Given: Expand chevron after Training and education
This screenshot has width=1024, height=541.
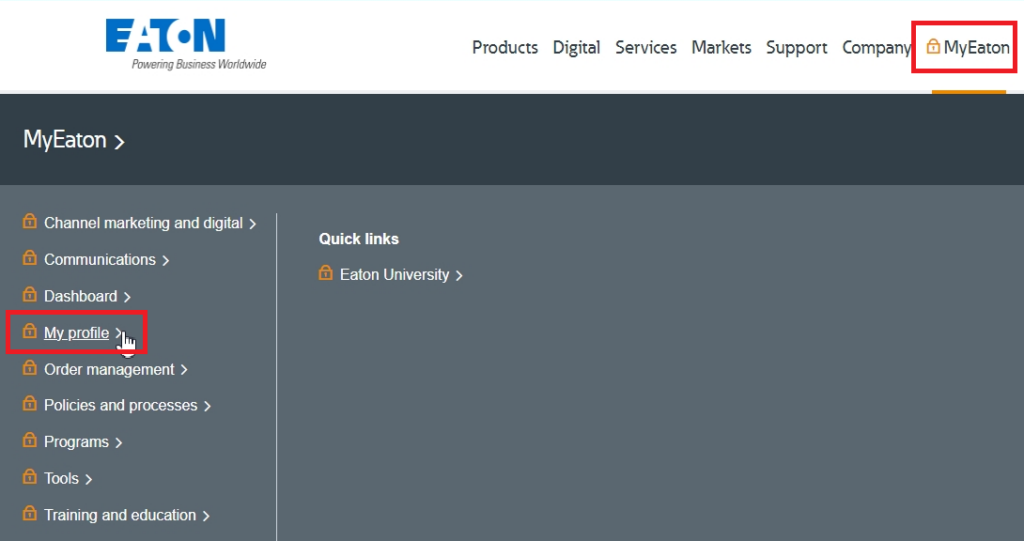Looking at the screenshot, I should tap(206, 516).
